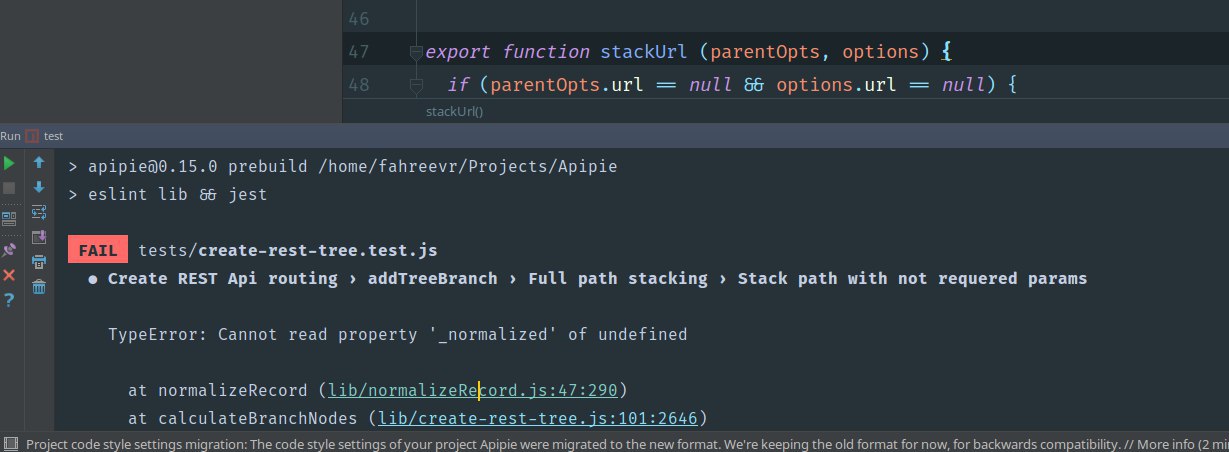Click the 'Run' panel label
Viewport: 1229px width, 452px height.
(10, 135)
